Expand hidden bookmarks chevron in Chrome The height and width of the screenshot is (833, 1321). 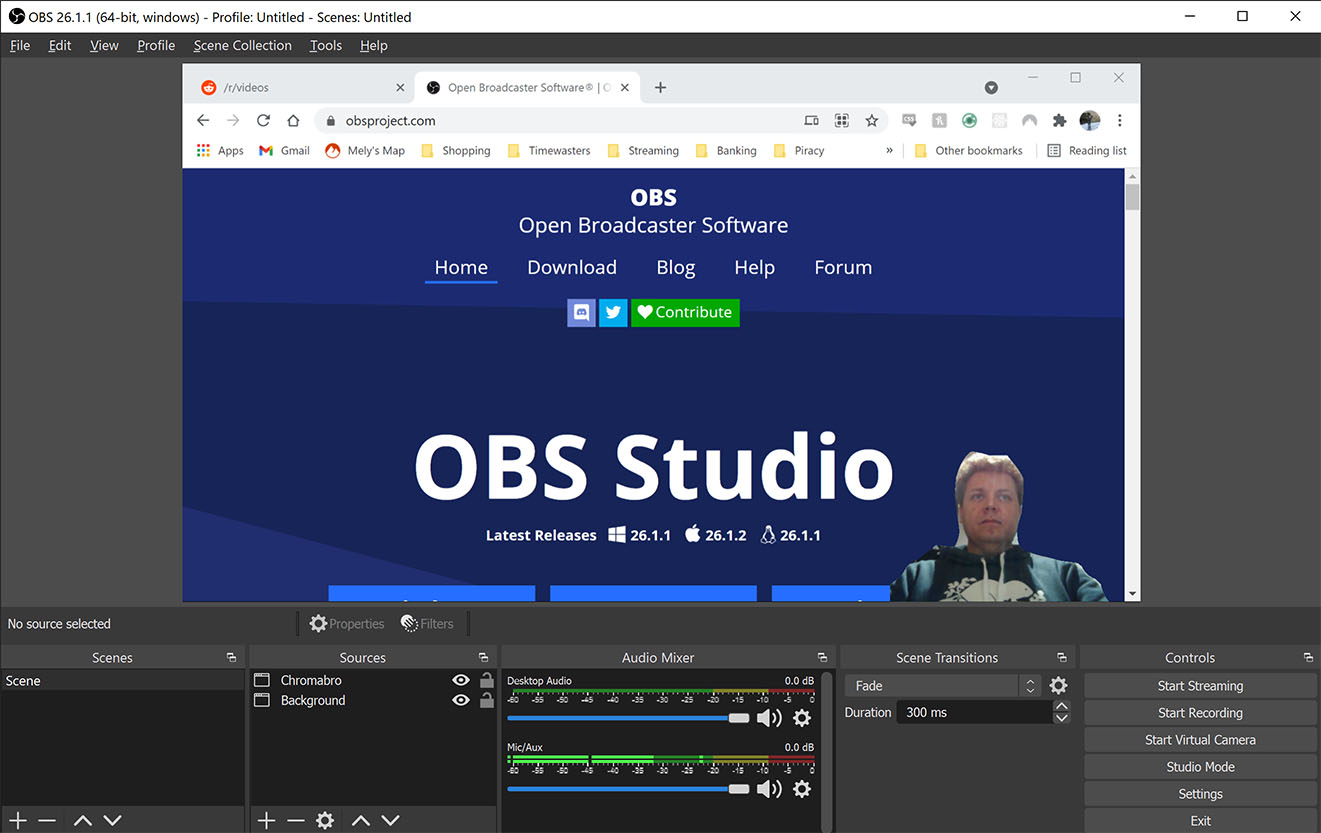tap(890, 150)
